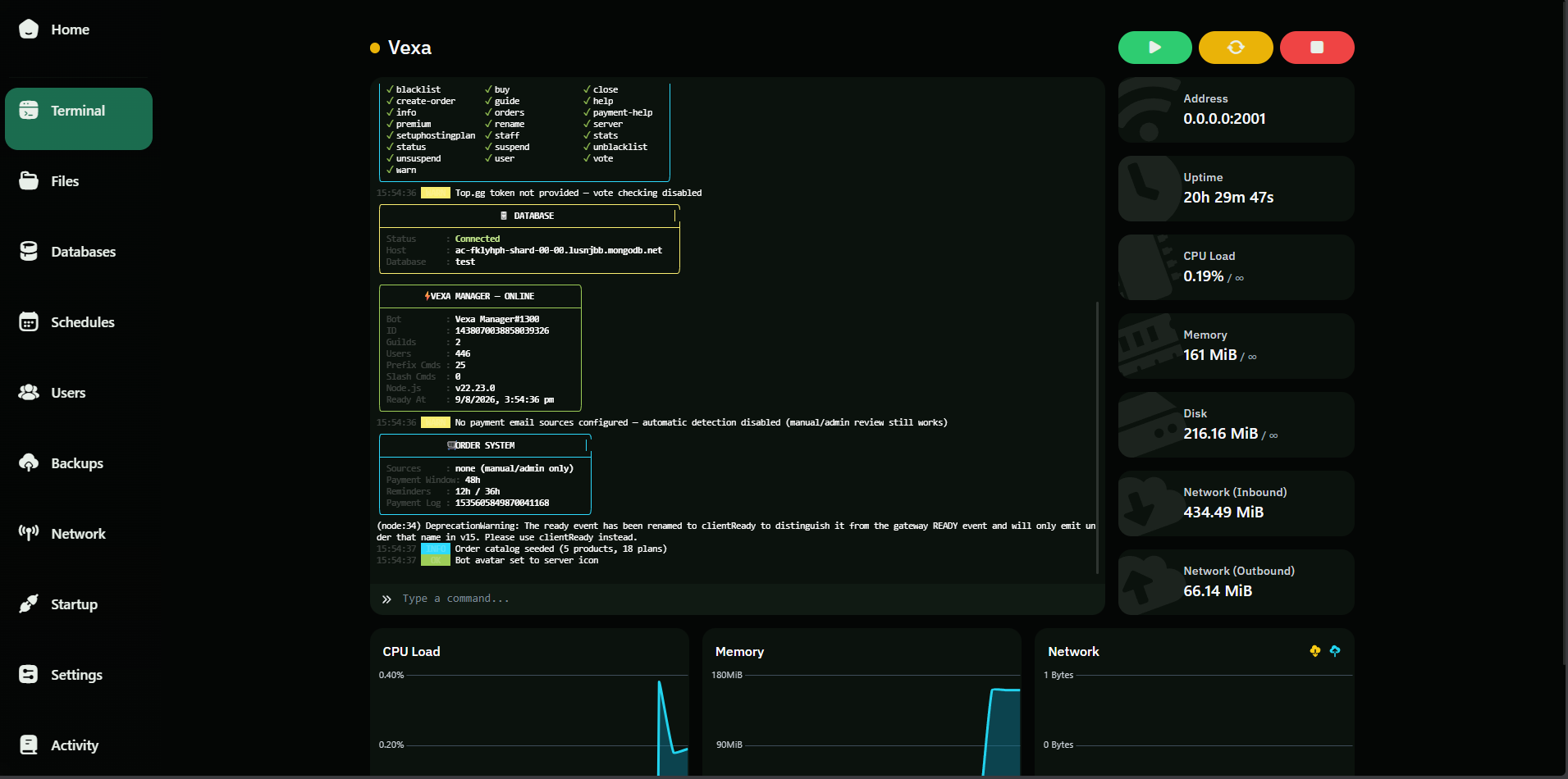This screenshot has height=779, width=1568.
Task: Click the 'Connected' database status text
Action: [478, 239]
